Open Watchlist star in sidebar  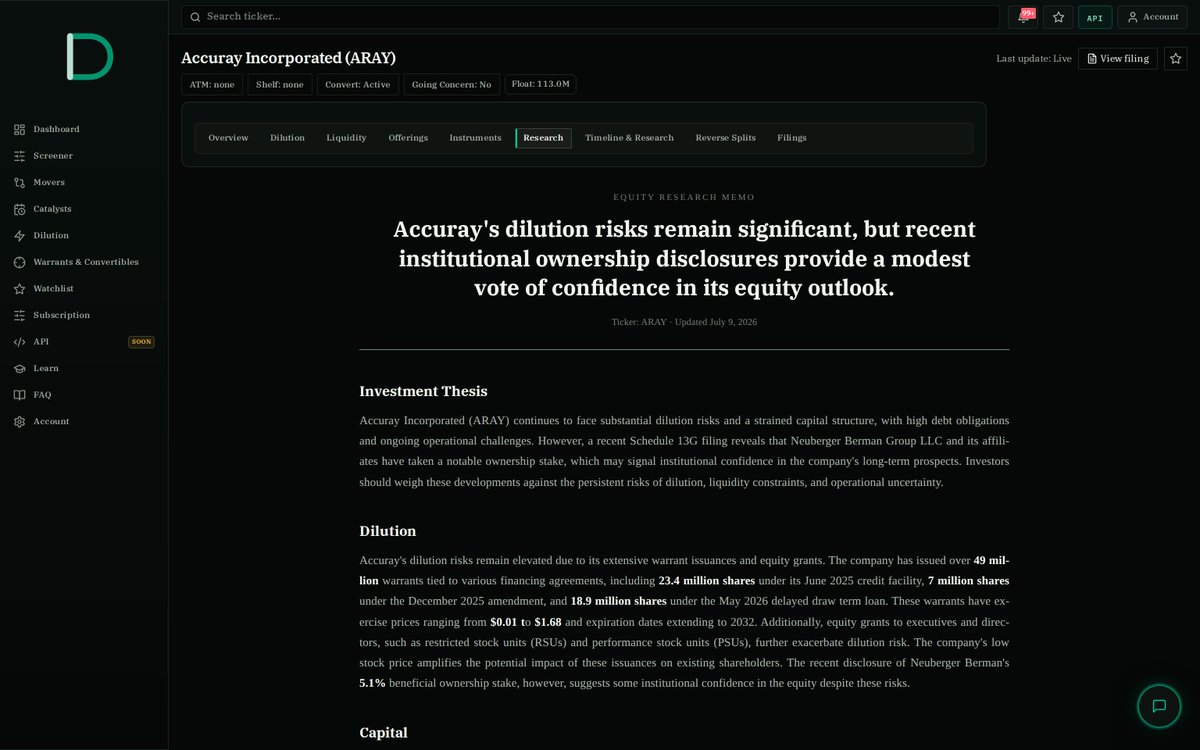click(20, 289)
